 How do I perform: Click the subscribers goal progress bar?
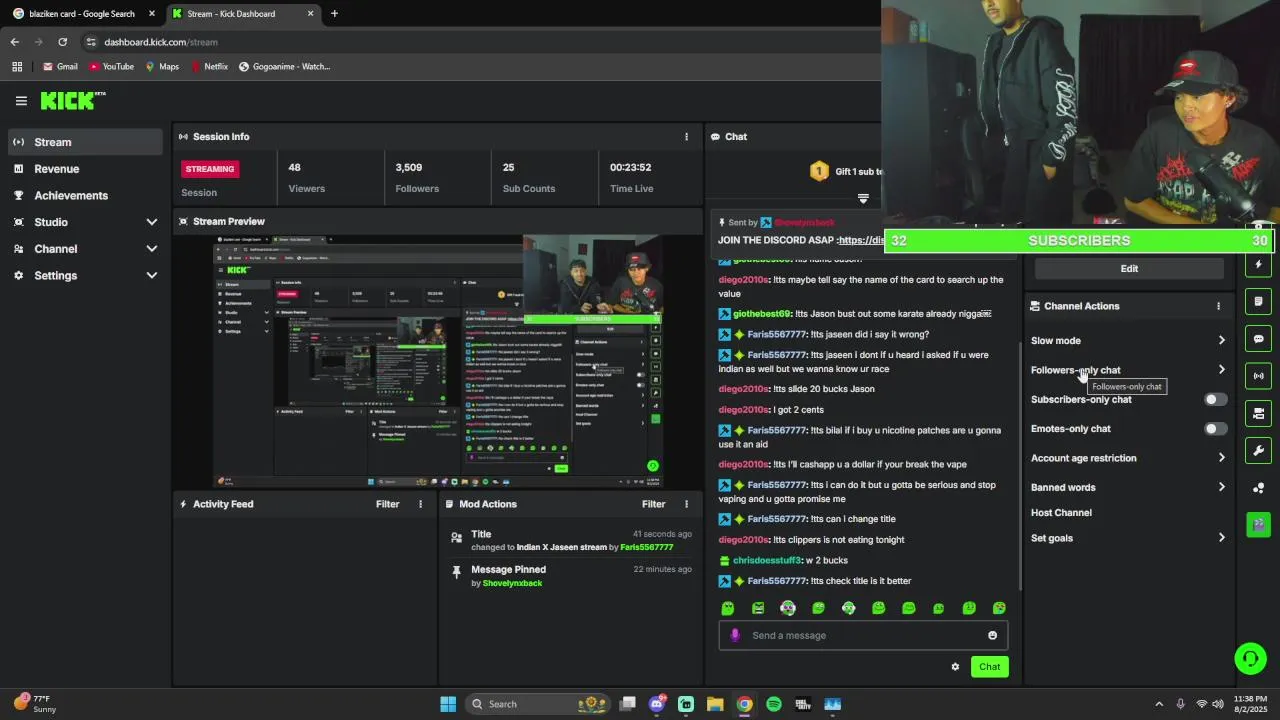point(1077,241)
